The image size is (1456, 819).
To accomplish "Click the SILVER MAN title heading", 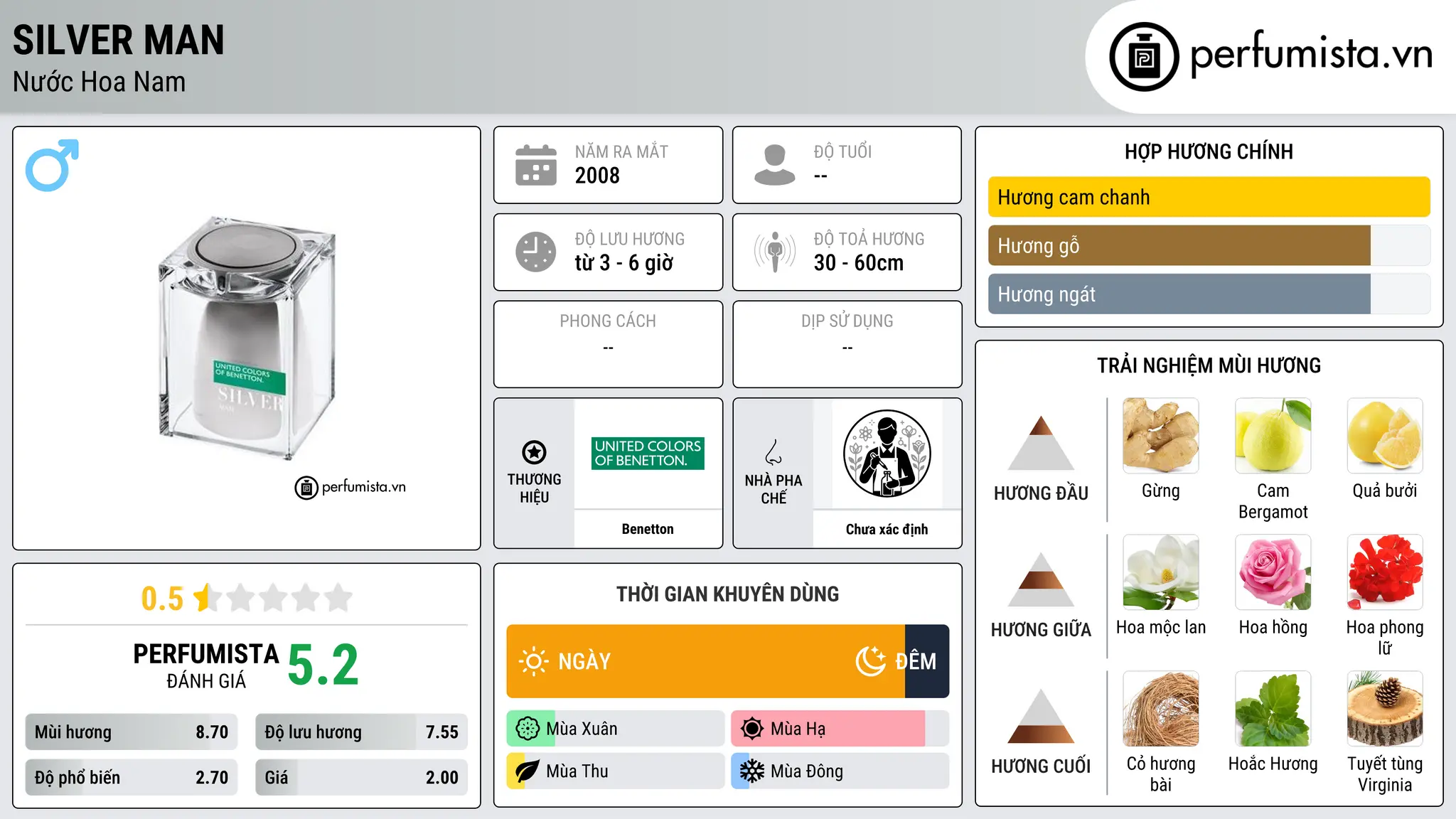I will coord(119,40).
